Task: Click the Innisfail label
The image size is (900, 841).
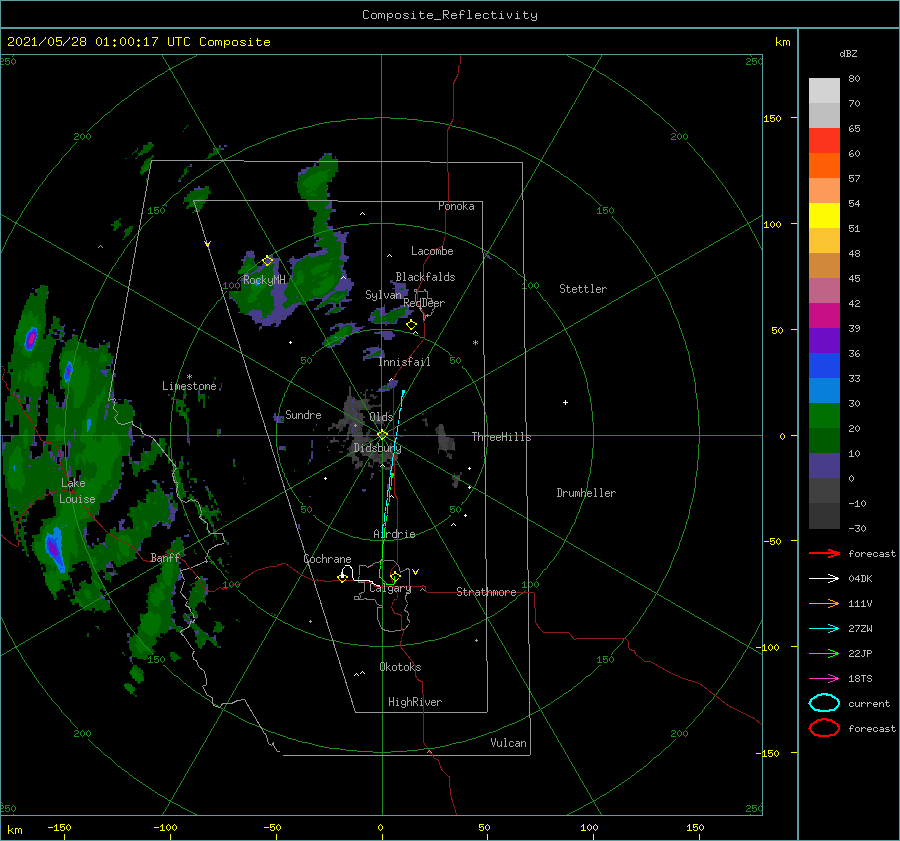Action: click(404, 362)
